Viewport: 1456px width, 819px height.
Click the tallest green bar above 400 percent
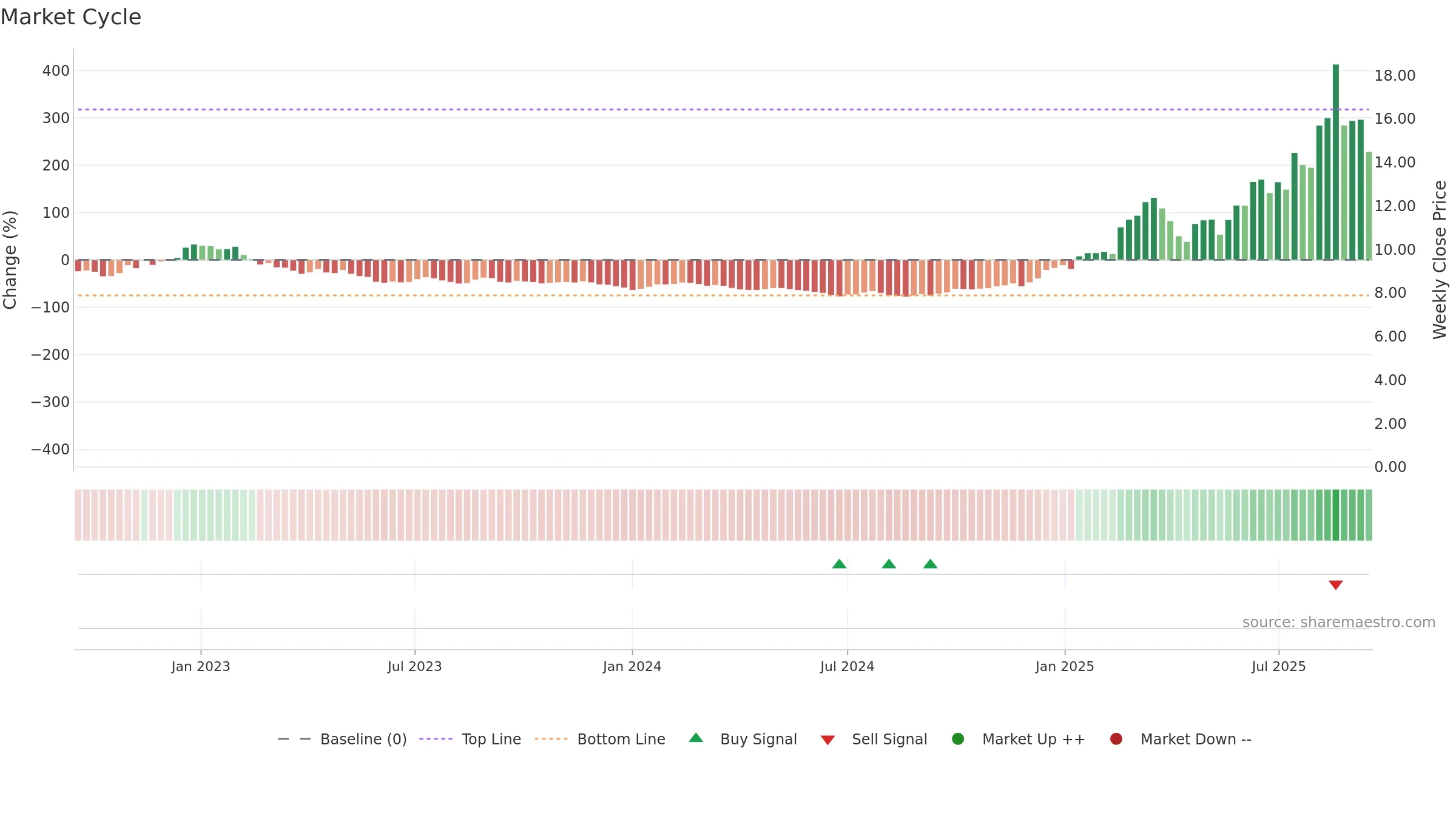[x=1335, y=162]
